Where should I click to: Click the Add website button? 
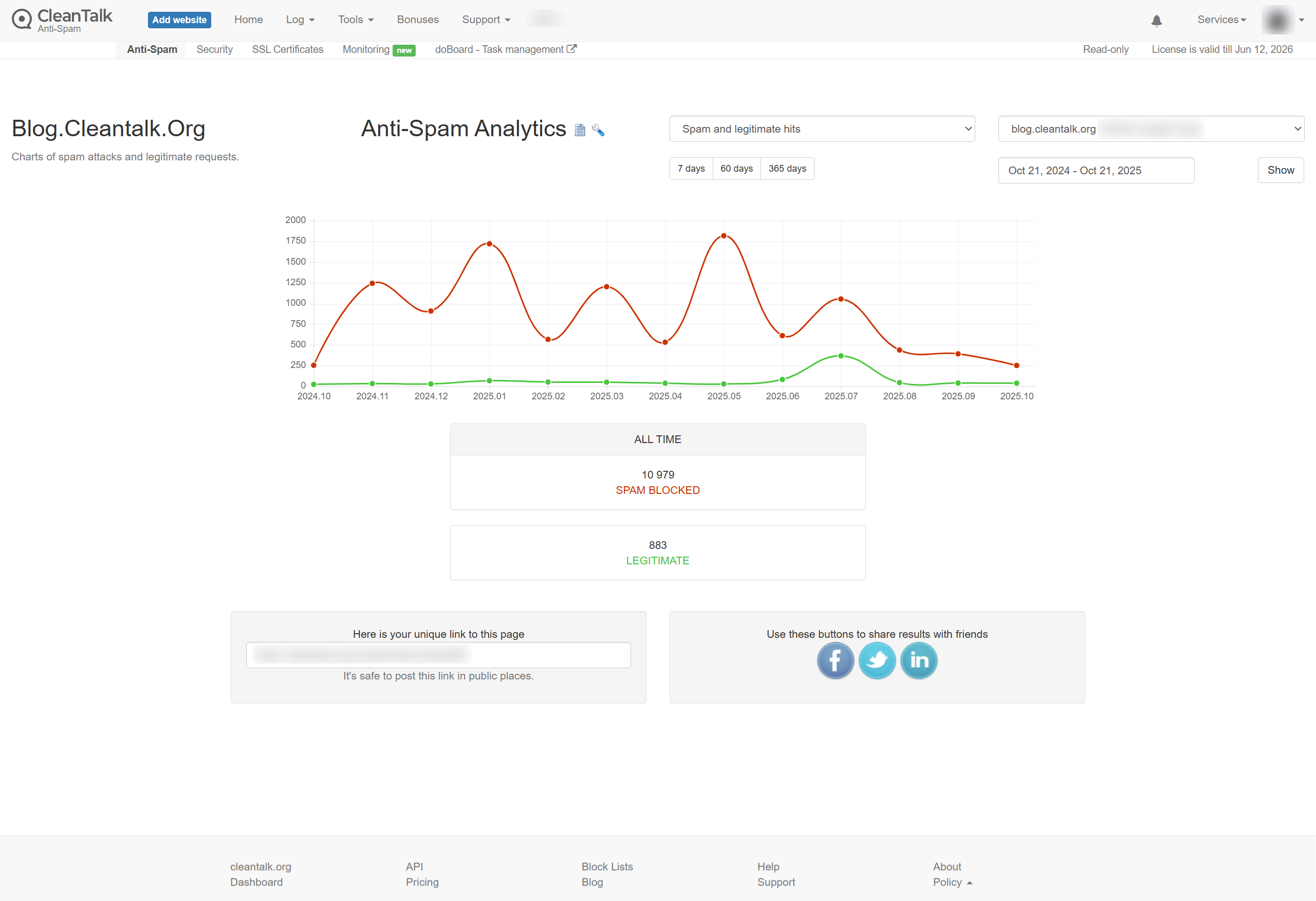[x=179, y=20]
